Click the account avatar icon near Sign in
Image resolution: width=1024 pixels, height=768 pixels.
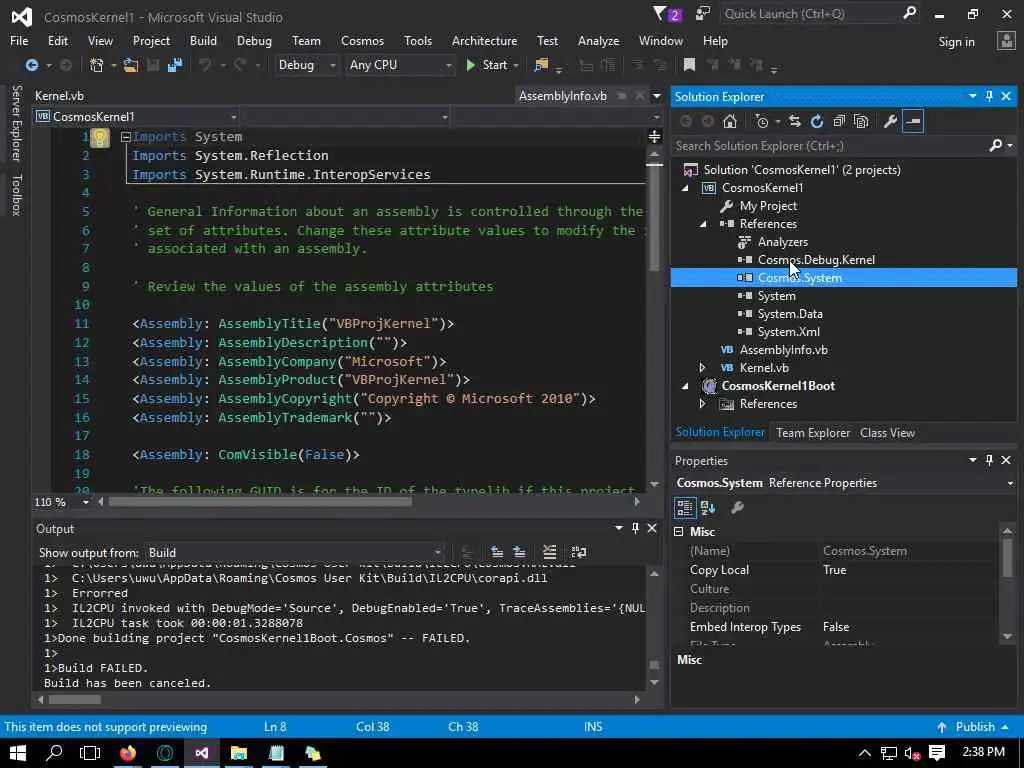(1006, 41)
